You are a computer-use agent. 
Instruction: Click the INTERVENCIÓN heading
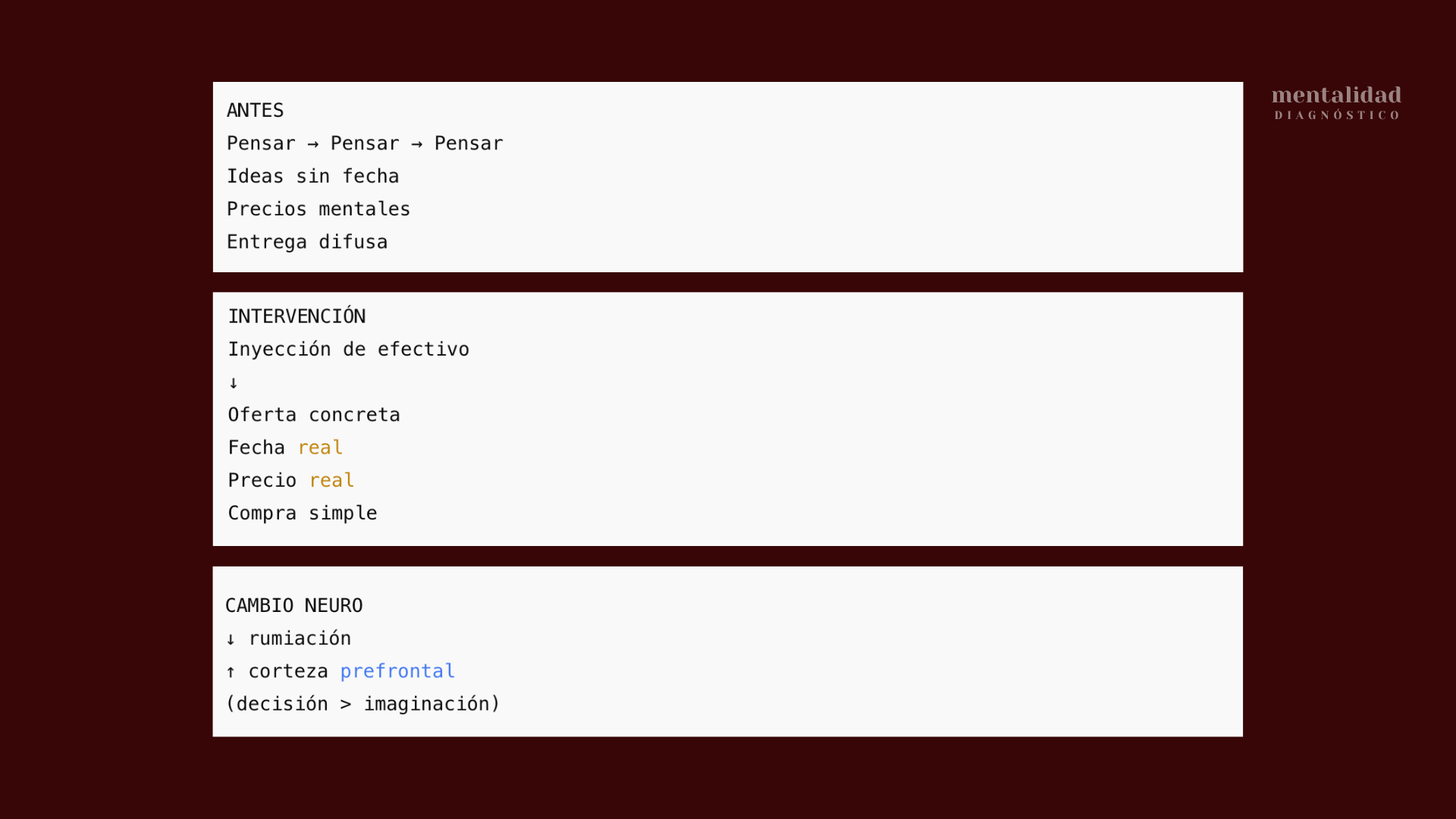pyautogui.click(x=297, y=316)
